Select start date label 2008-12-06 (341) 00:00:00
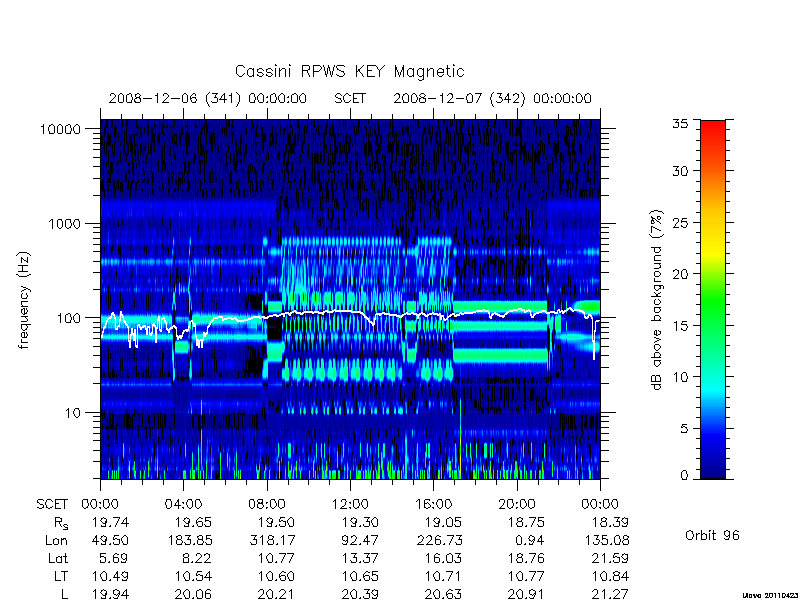 pyautogui.click(x=208, y=98)
